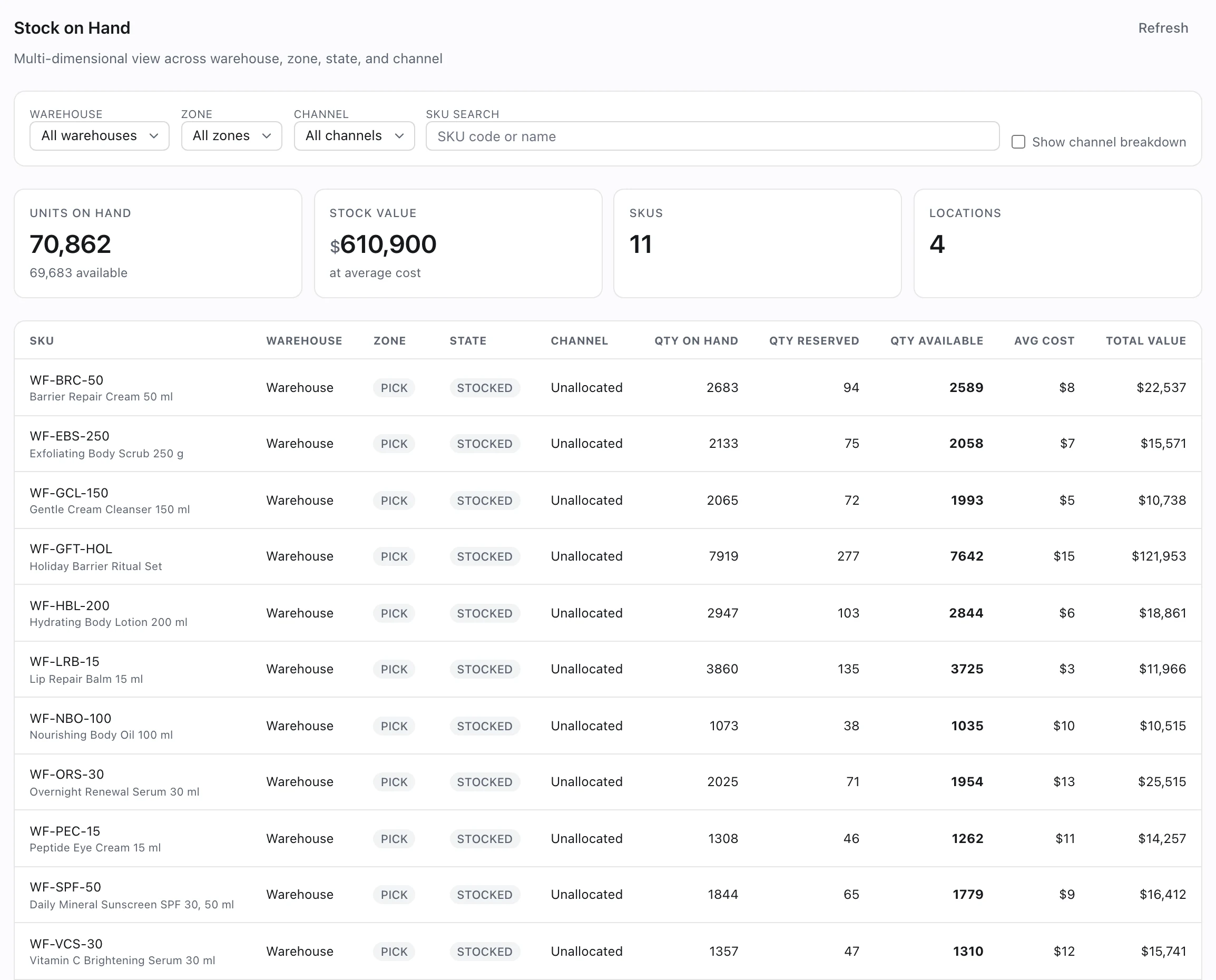Click reserved quantity 277
The width and height of the screenshot is (1216, 980).
848,556
